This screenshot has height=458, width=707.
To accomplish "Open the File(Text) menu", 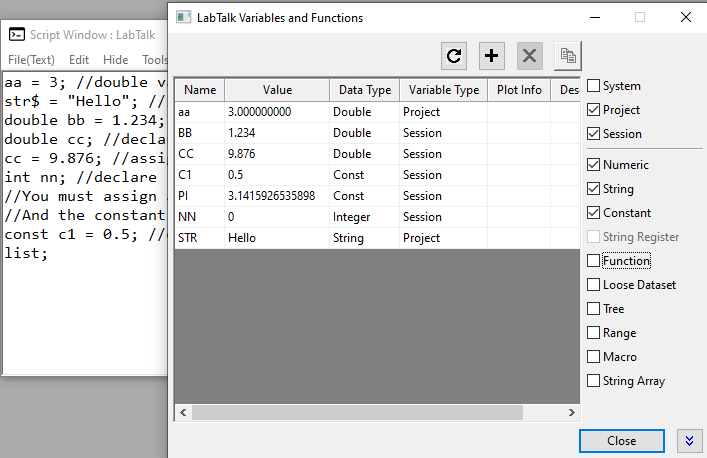I will [32, 59].
